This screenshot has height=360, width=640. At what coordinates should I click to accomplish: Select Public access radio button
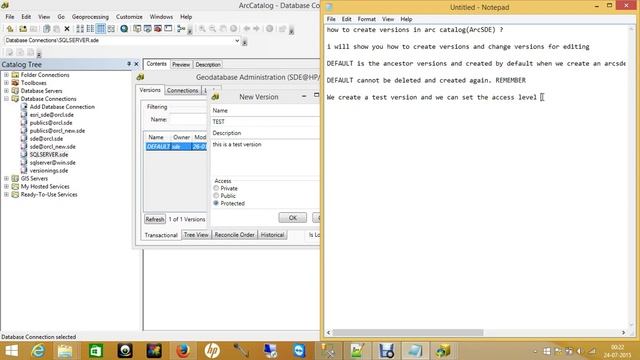coord(216,196)
